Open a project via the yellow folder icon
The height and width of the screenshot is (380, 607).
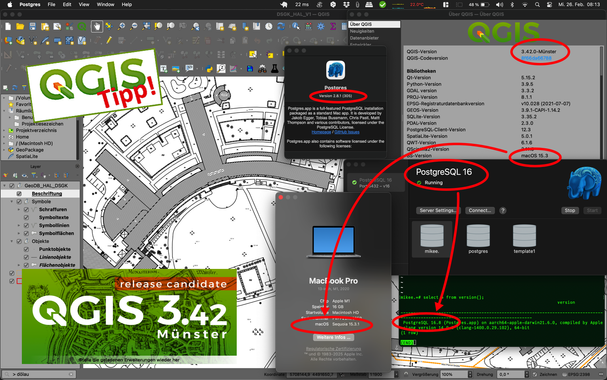click(x=20, y=26)
